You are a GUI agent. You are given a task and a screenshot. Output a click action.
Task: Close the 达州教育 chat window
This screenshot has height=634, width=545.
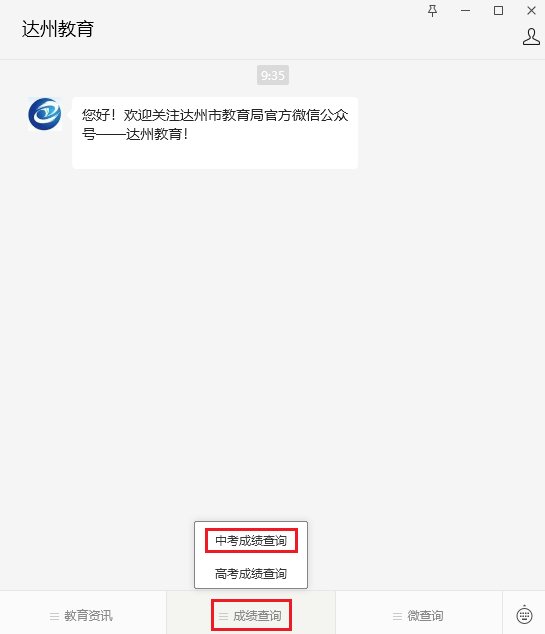[x=531, y=11]
